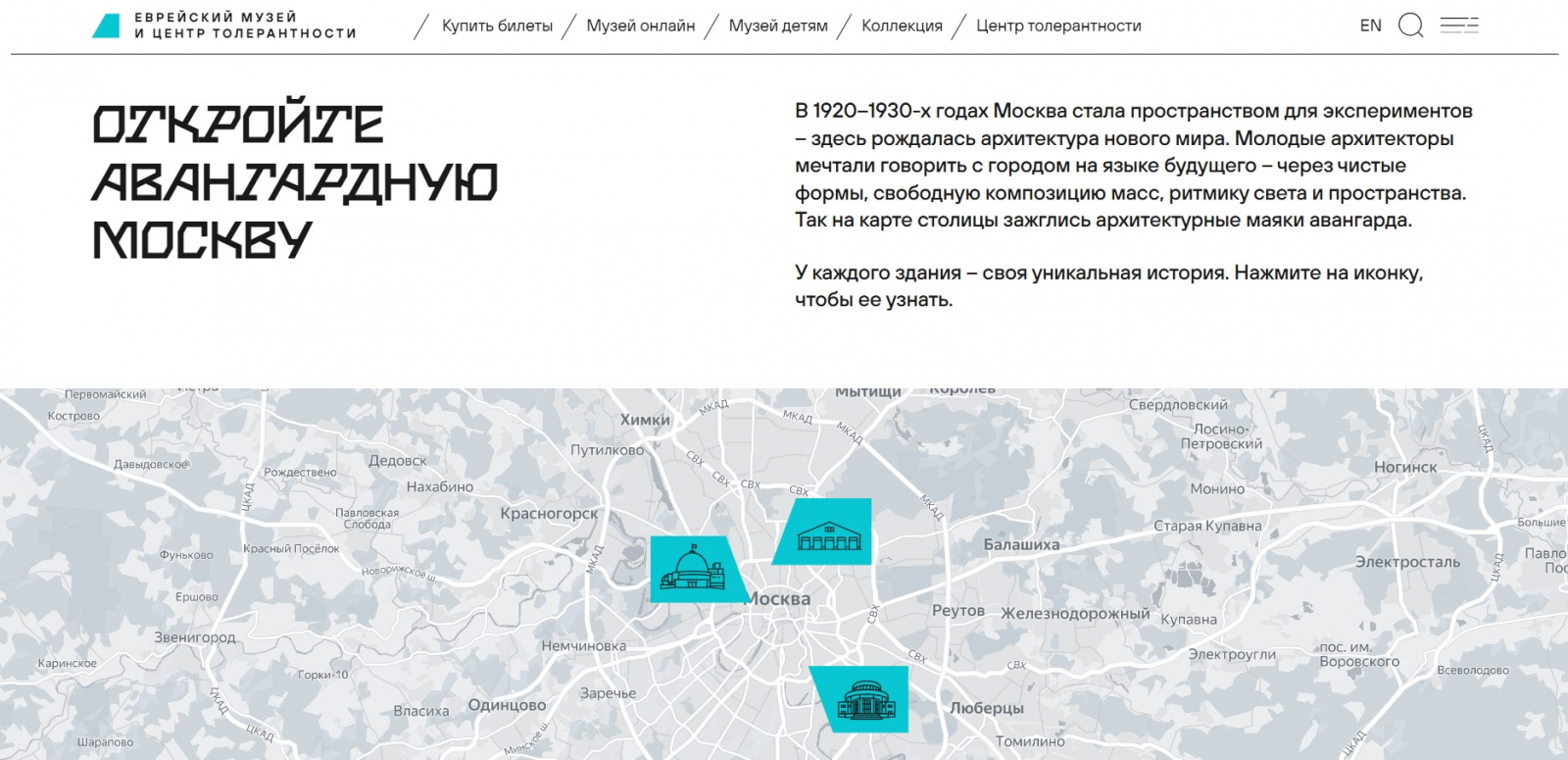Open Центр толерантности menu item
Viewport: 1568px width, 760px height.
point(1058,25)
